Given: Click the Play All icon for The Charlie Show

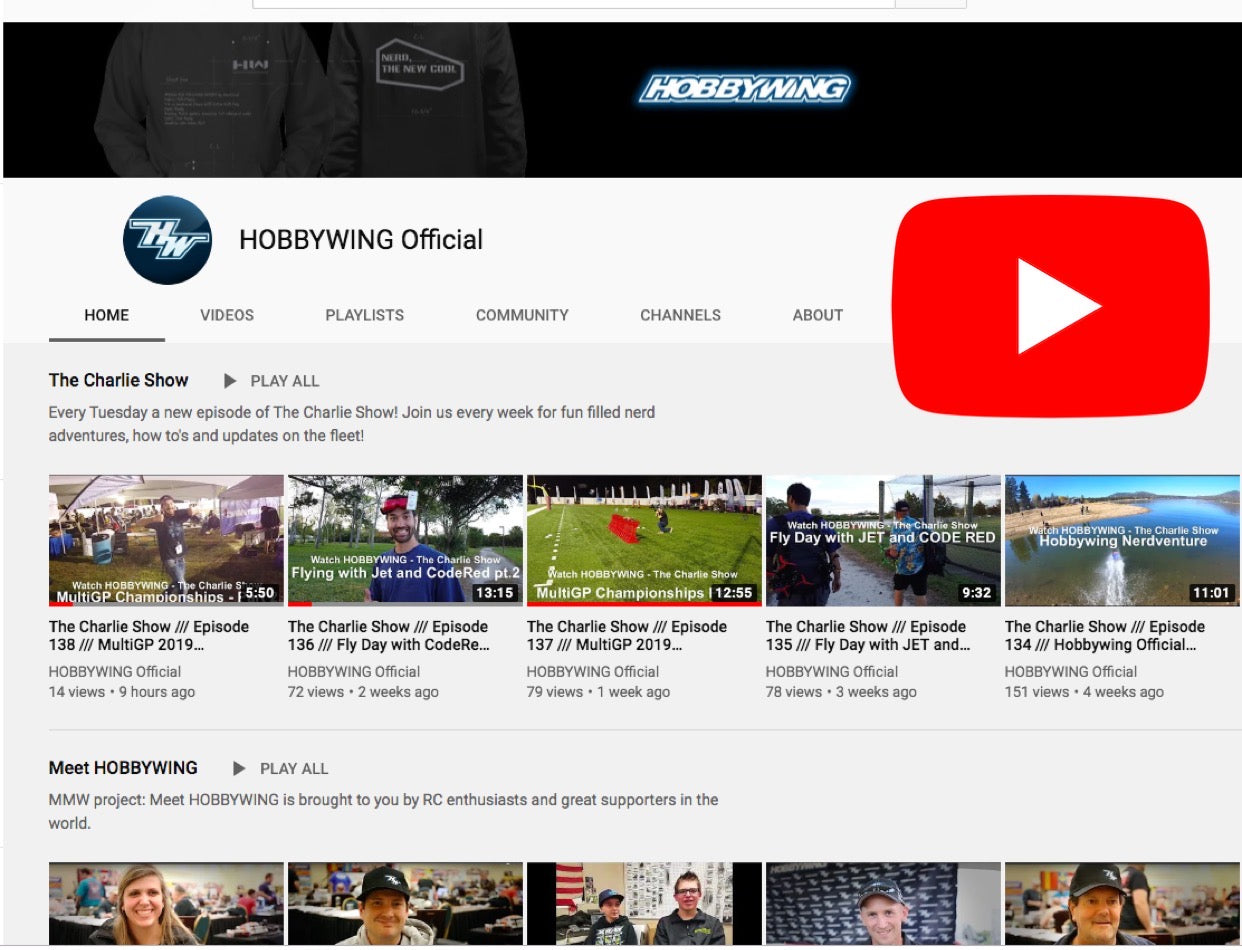Looking at the screenshot, I should click(230, 381).
